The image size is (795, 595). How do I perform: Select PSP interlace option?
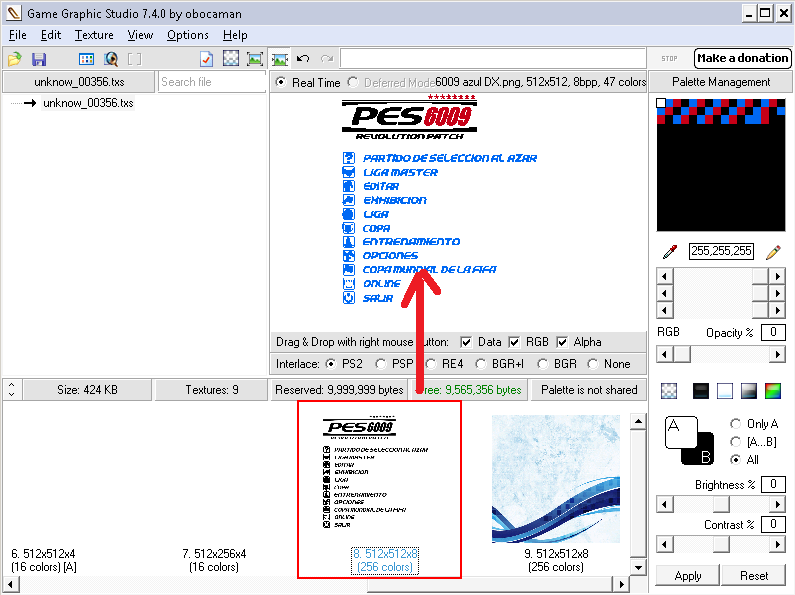click(x=380, y=364)
